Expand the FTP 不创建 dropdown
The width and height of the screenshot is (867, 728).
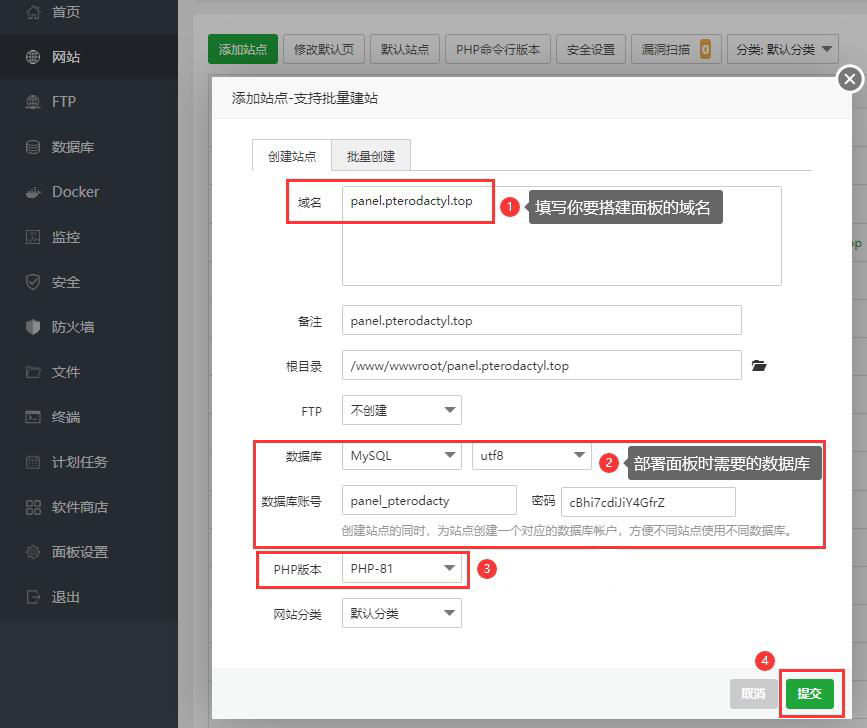(x=401, y=410)
